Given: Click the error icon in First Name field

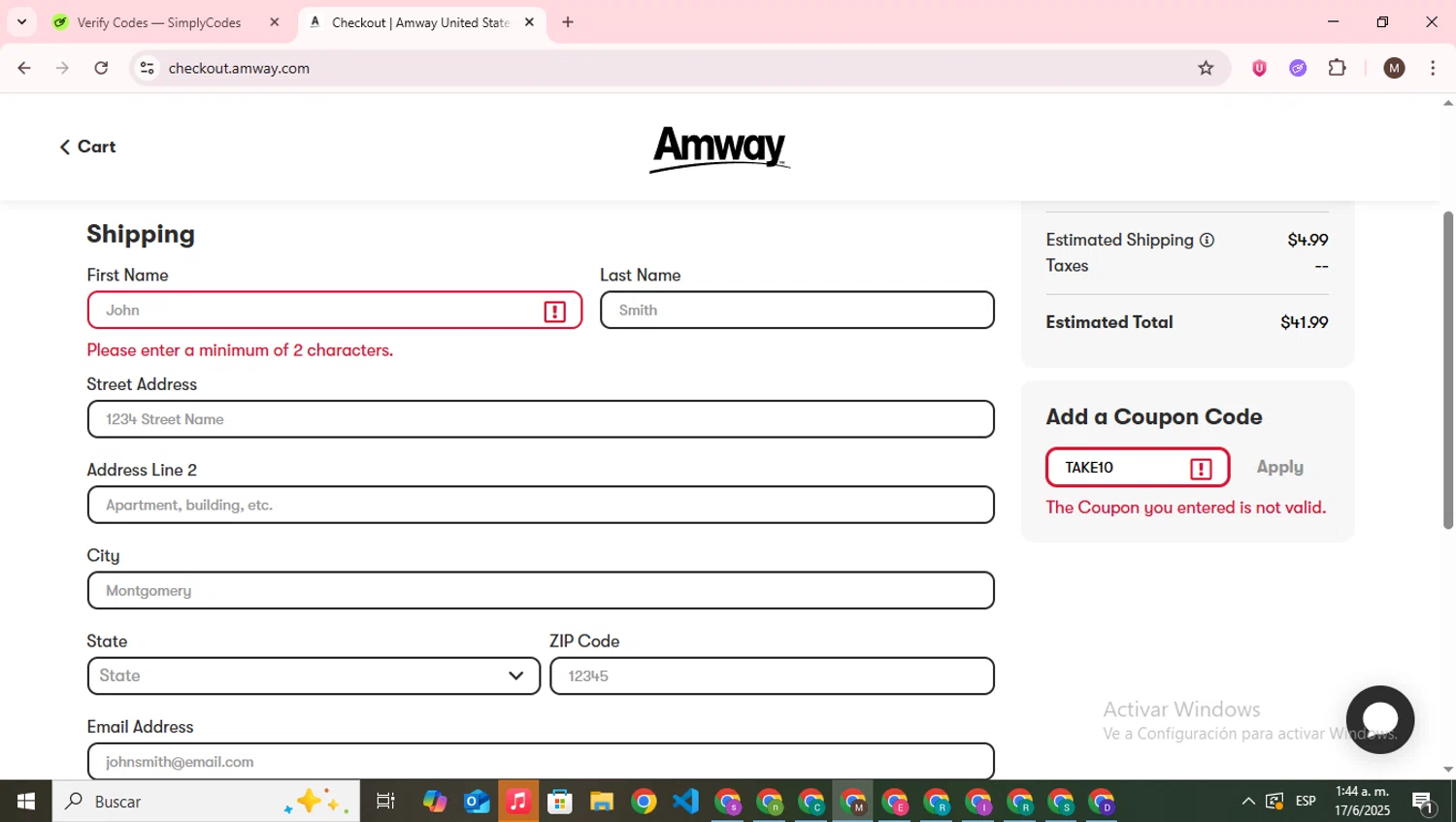Looking at the screenshot, I should 554,312.
